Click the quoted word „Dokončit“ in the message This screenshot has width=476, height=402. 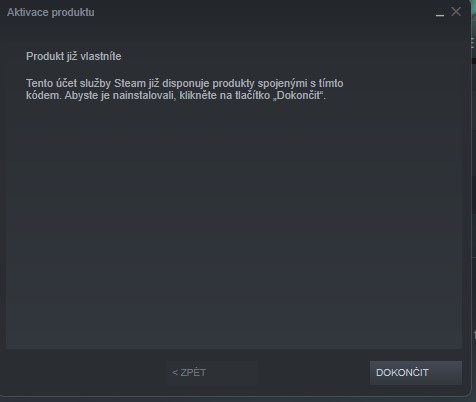(299, 95)
